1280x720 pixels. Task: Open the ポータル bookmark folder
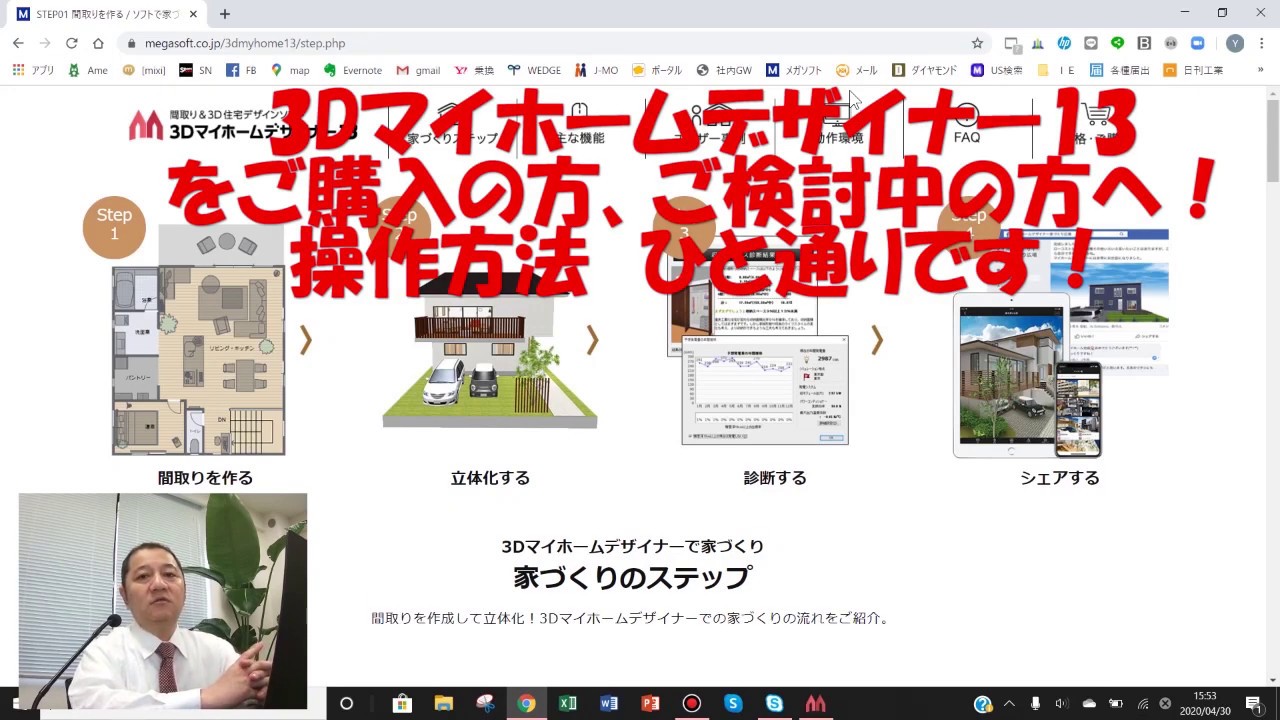pos(656,70)
